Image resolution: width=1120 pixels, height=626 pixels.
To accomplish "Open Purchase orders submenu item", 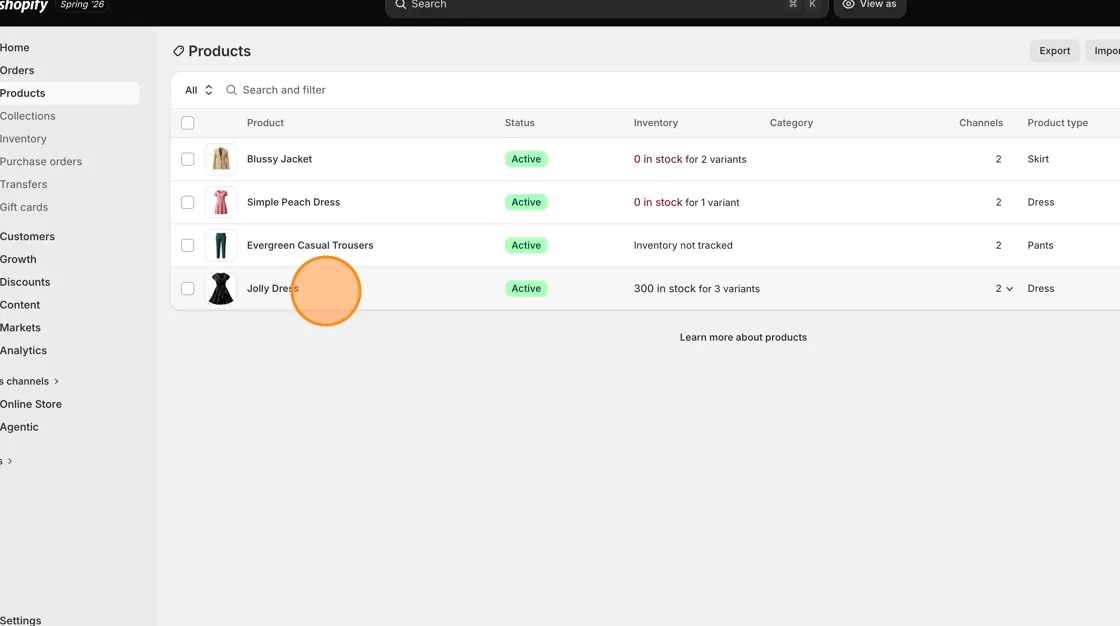I will click(41, 162).
